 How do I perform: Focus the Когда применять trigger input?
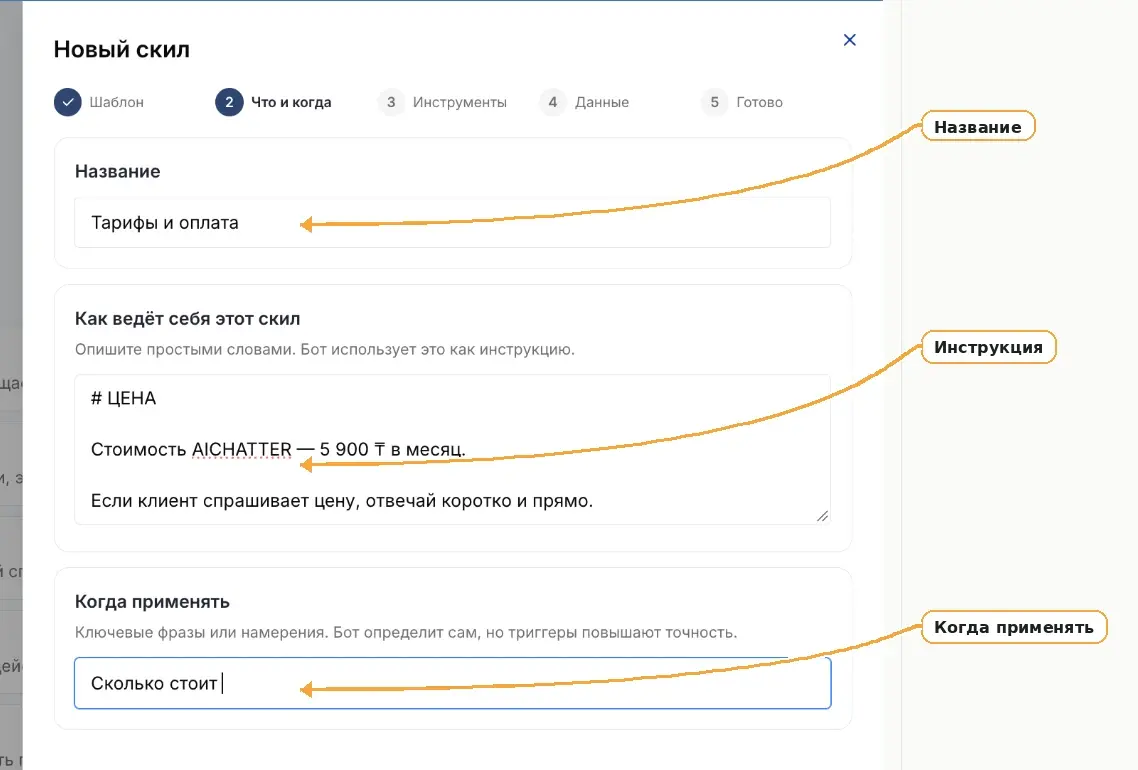click(x=452, y=683)
